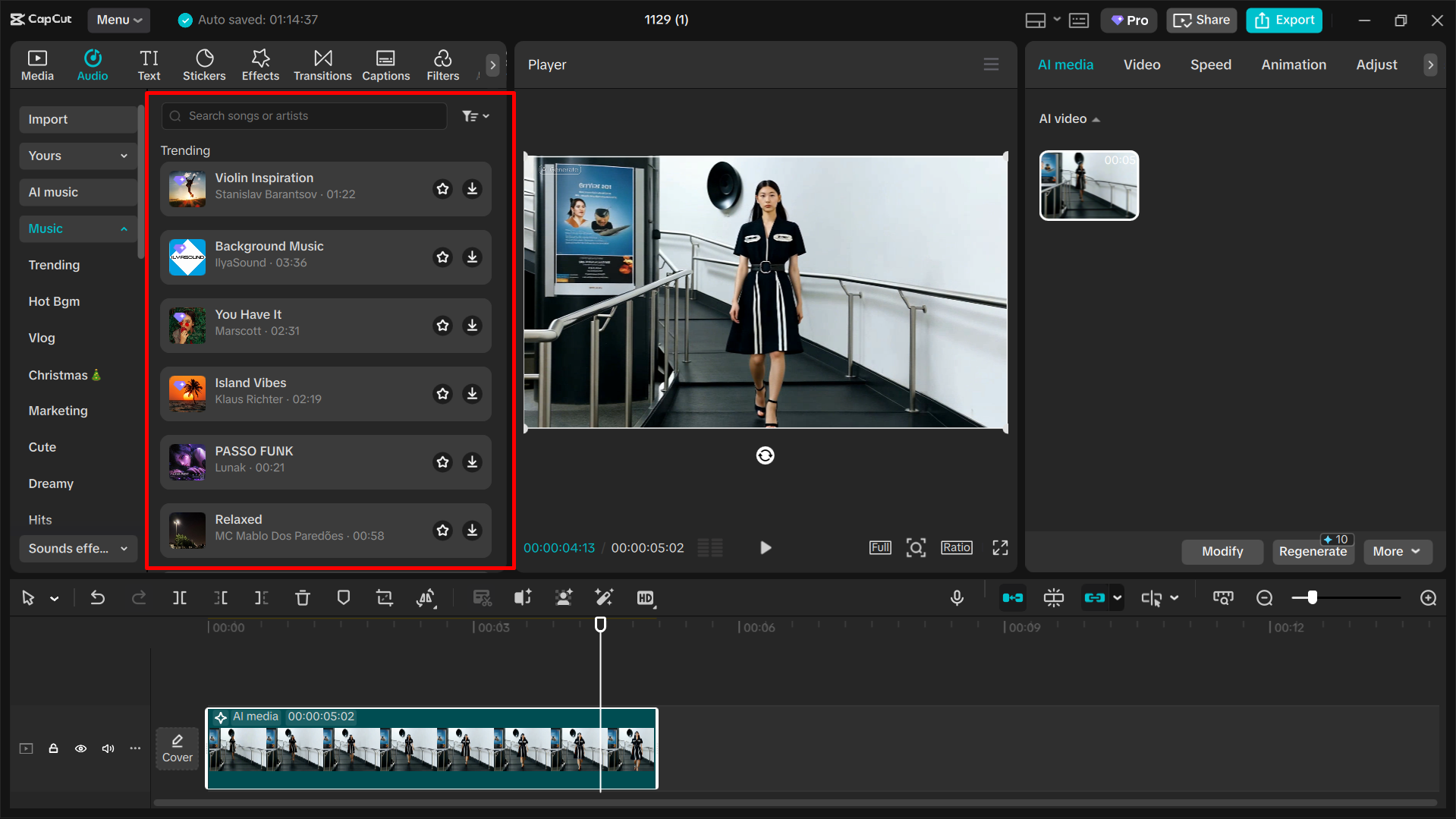
Task: Toggle the Ratio button in player
Action: pyautogui.click(x=956, y=547)
